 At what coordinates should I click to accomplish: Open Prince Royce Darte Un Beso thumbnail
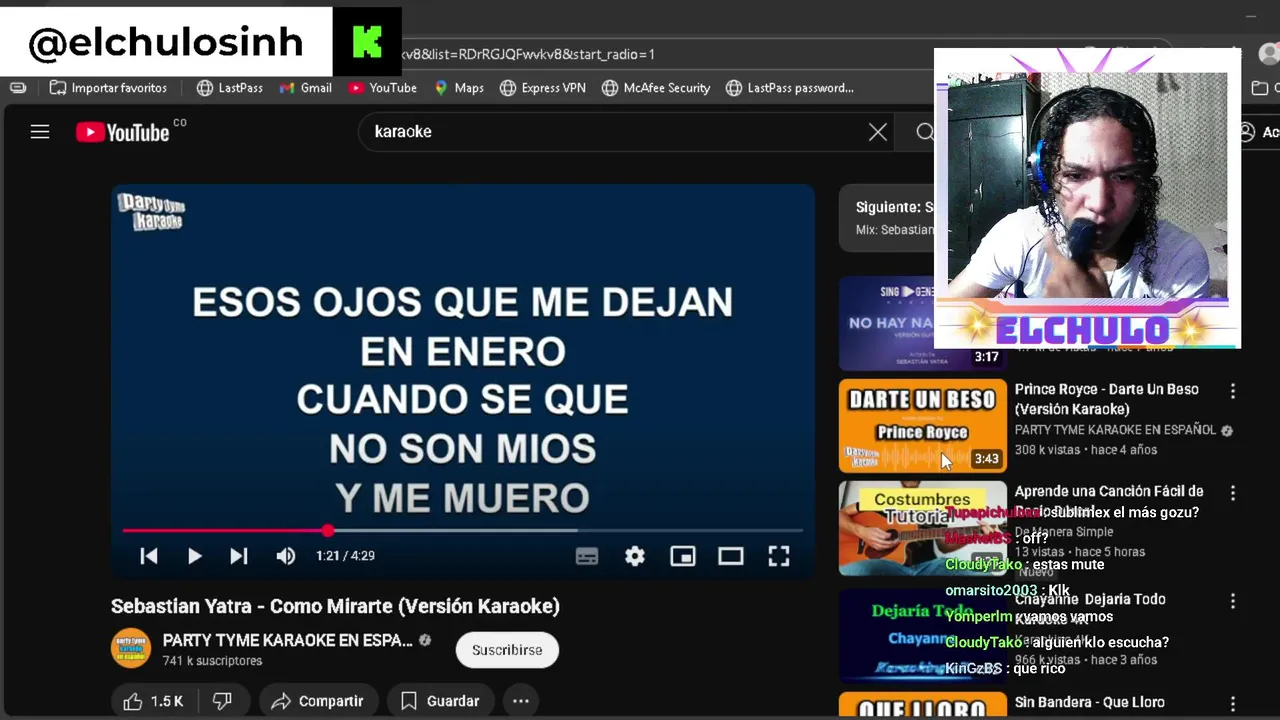point(922,425)
